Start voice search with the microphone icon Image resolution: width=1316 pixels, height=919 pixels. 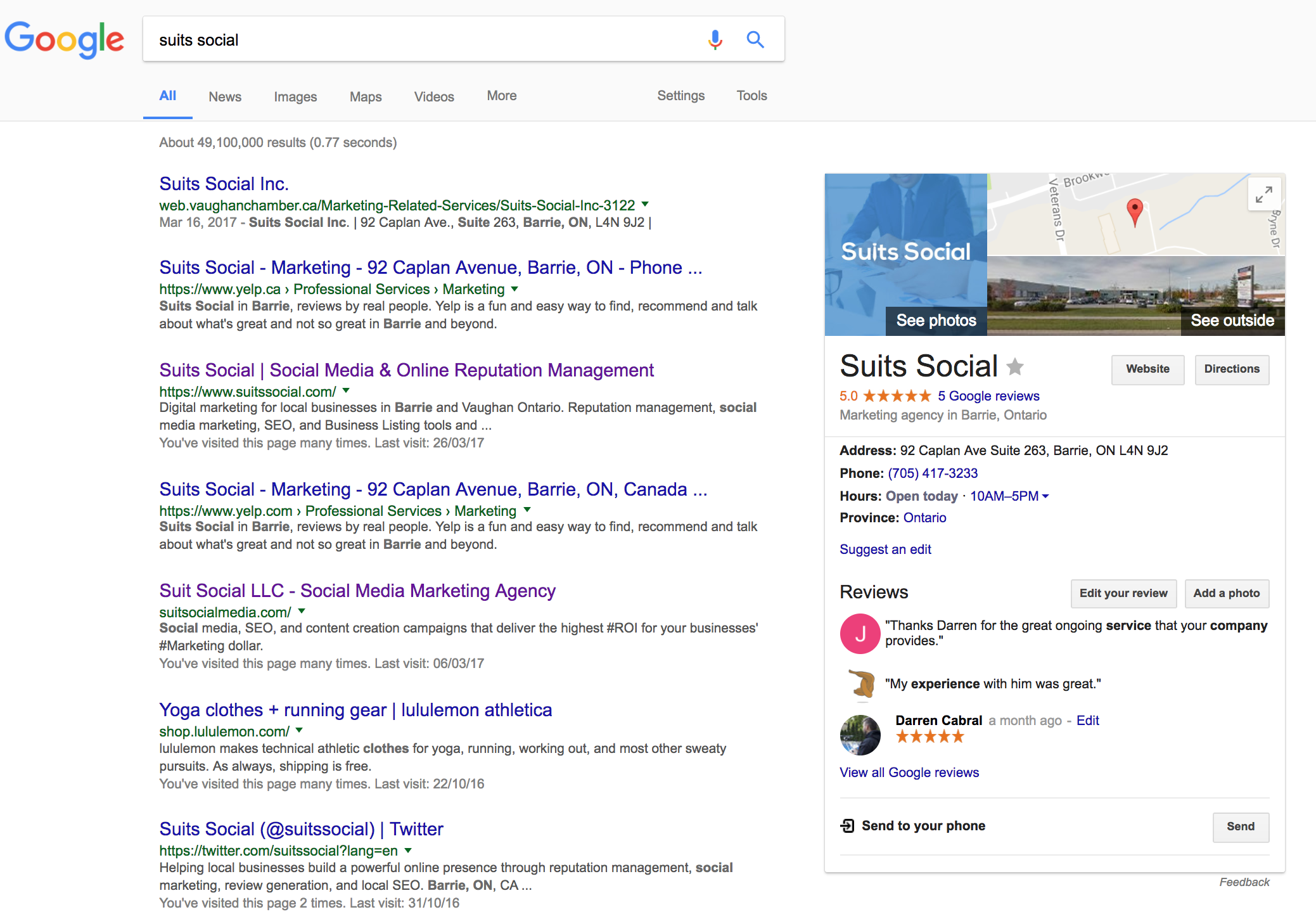715,40
